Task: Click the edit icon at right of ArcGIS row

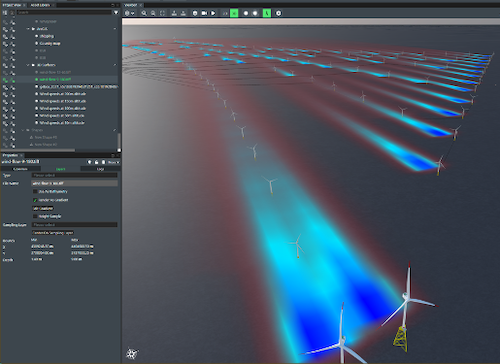Action: (x=115, y=29)
